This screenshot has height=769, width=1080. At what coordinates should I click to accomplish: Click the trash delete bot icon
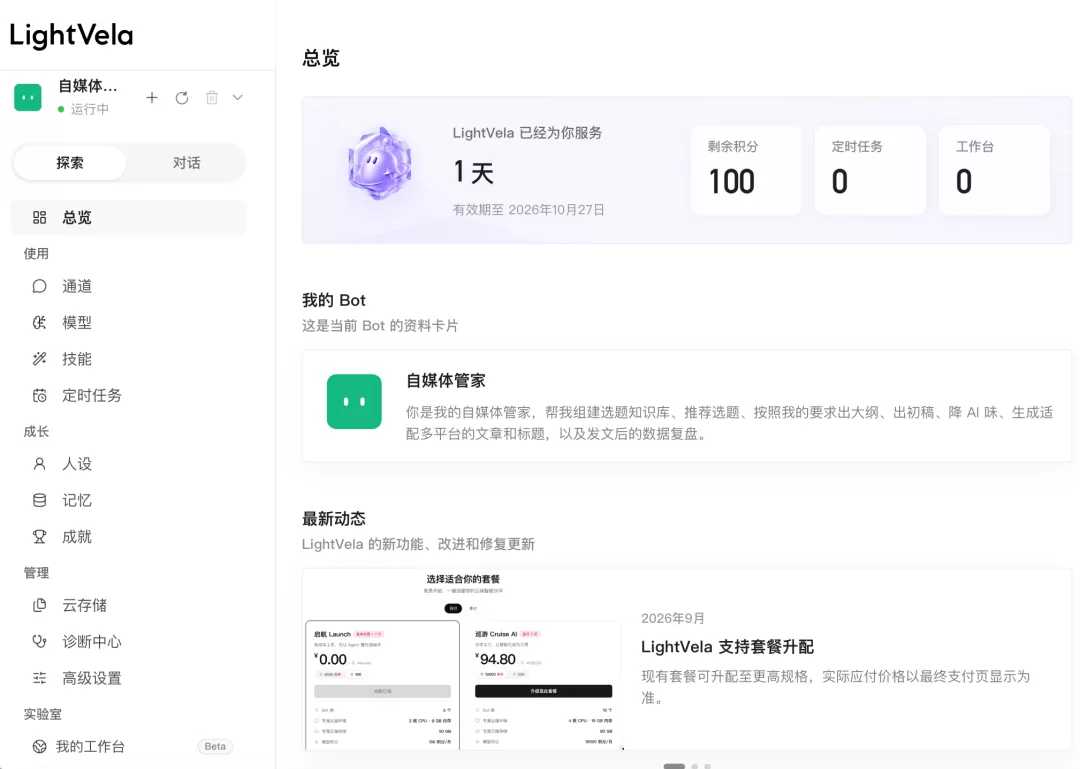(x=211, y=98)
